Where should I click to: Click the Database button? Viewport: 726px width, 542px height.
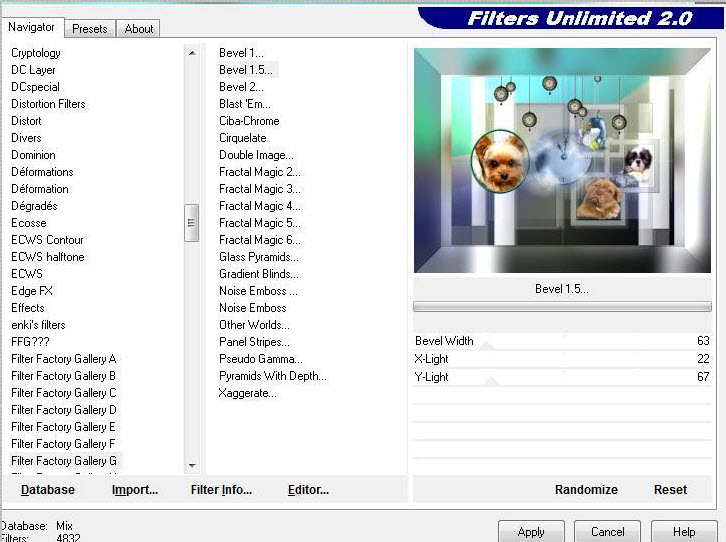click(48, 490)
